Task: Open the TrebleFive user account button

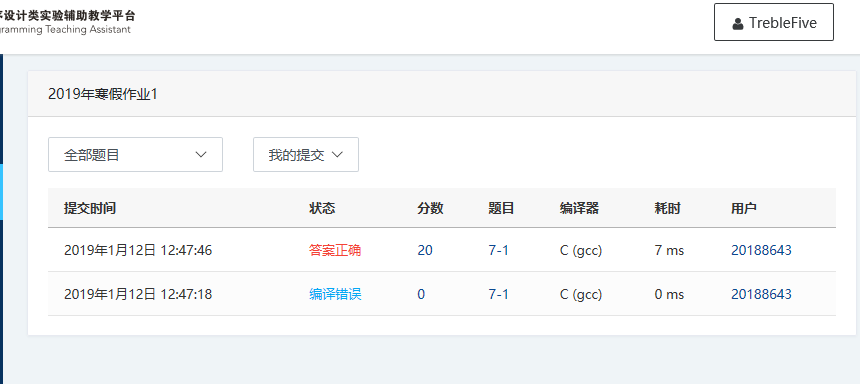Action: 773,22
